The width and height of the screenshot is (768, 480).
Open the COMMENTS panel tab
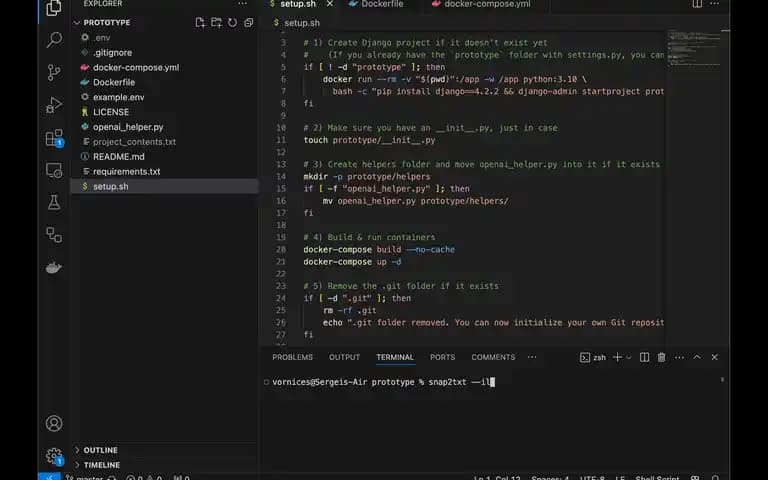493,357
